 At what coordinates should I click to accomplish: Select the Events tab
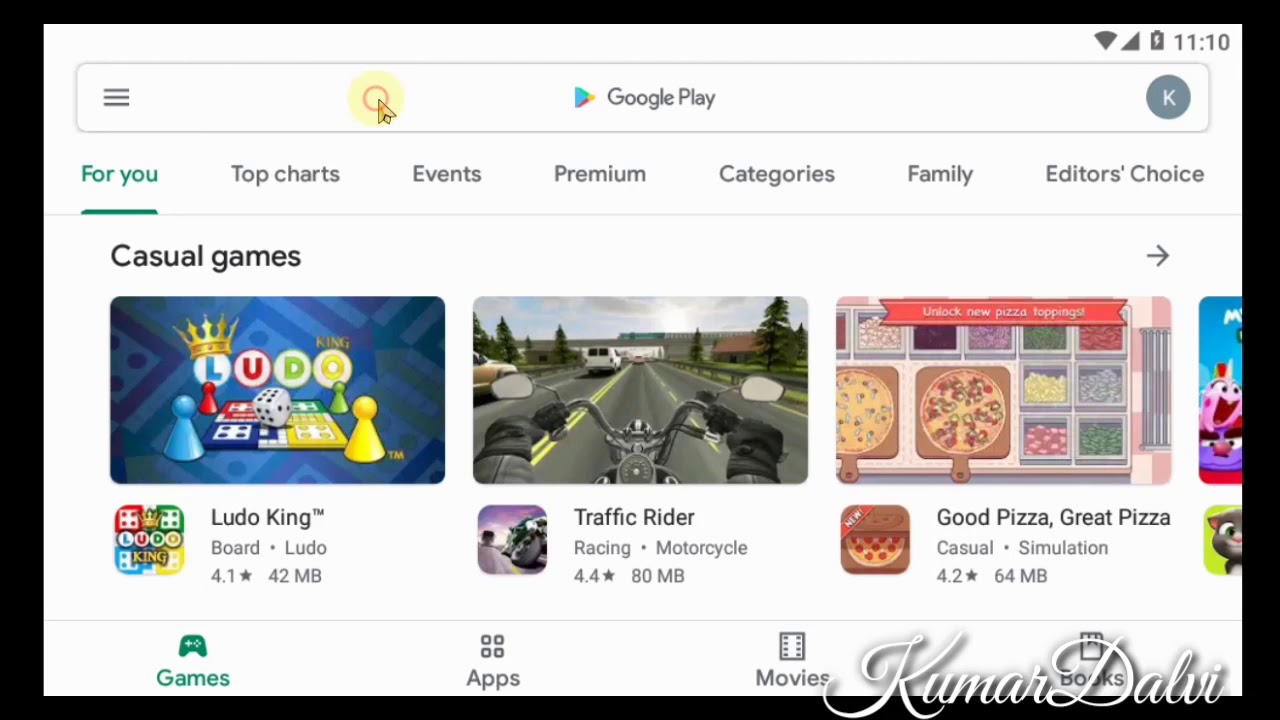(447, 174)
